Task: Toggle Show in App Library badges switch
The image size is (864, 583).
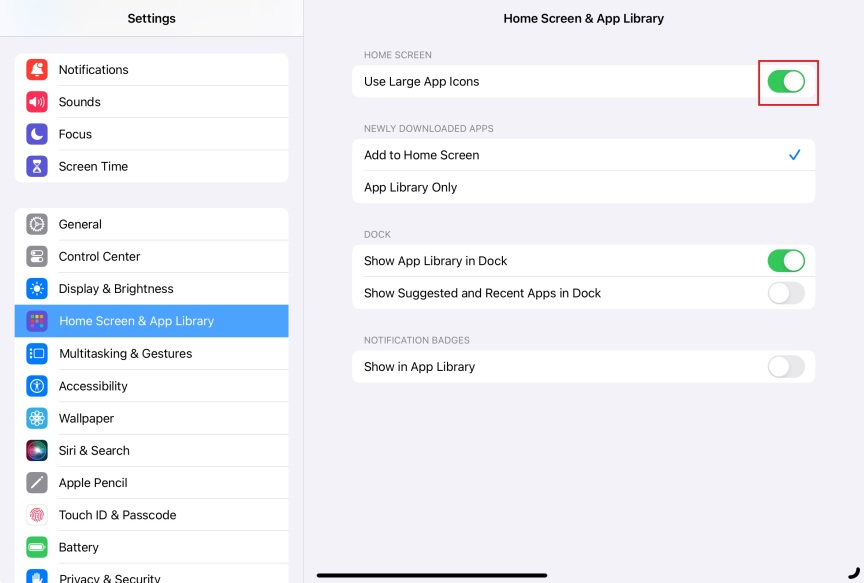Action: pos(786,367)
